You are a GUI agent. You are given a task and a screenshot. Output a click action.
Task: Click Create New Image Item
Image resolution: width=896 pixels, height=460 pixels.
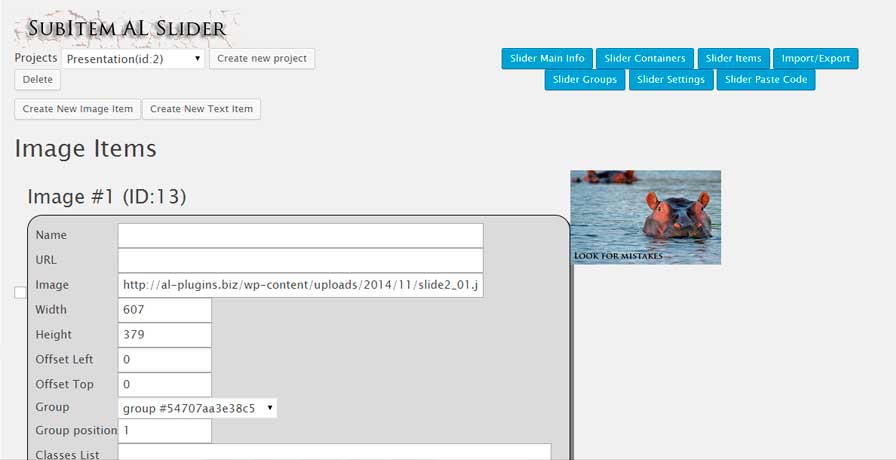[77, 109]
